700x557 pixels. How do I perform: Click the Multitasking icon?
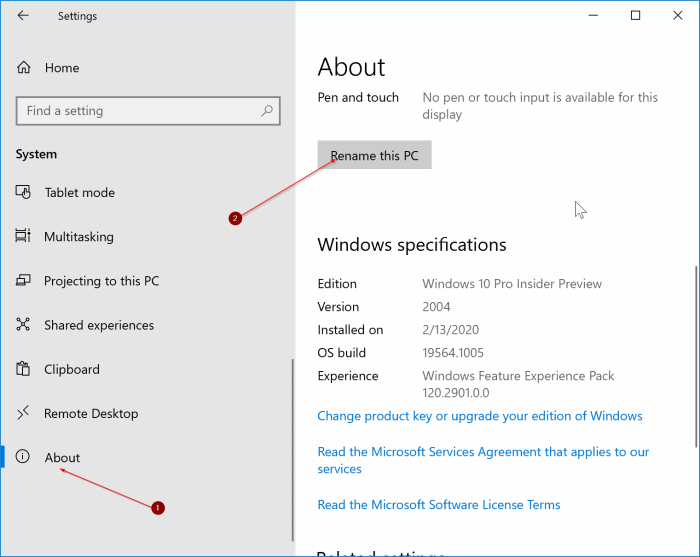(23, 236)
